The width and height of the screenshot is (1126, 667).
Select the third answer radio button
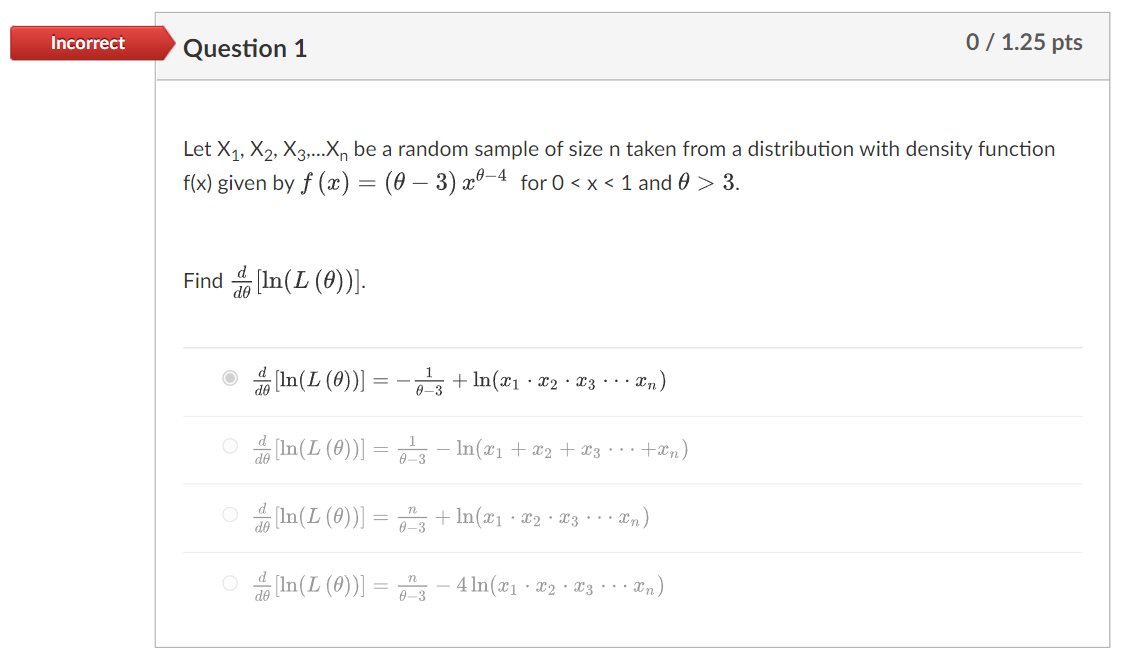[x=230, y=516]
